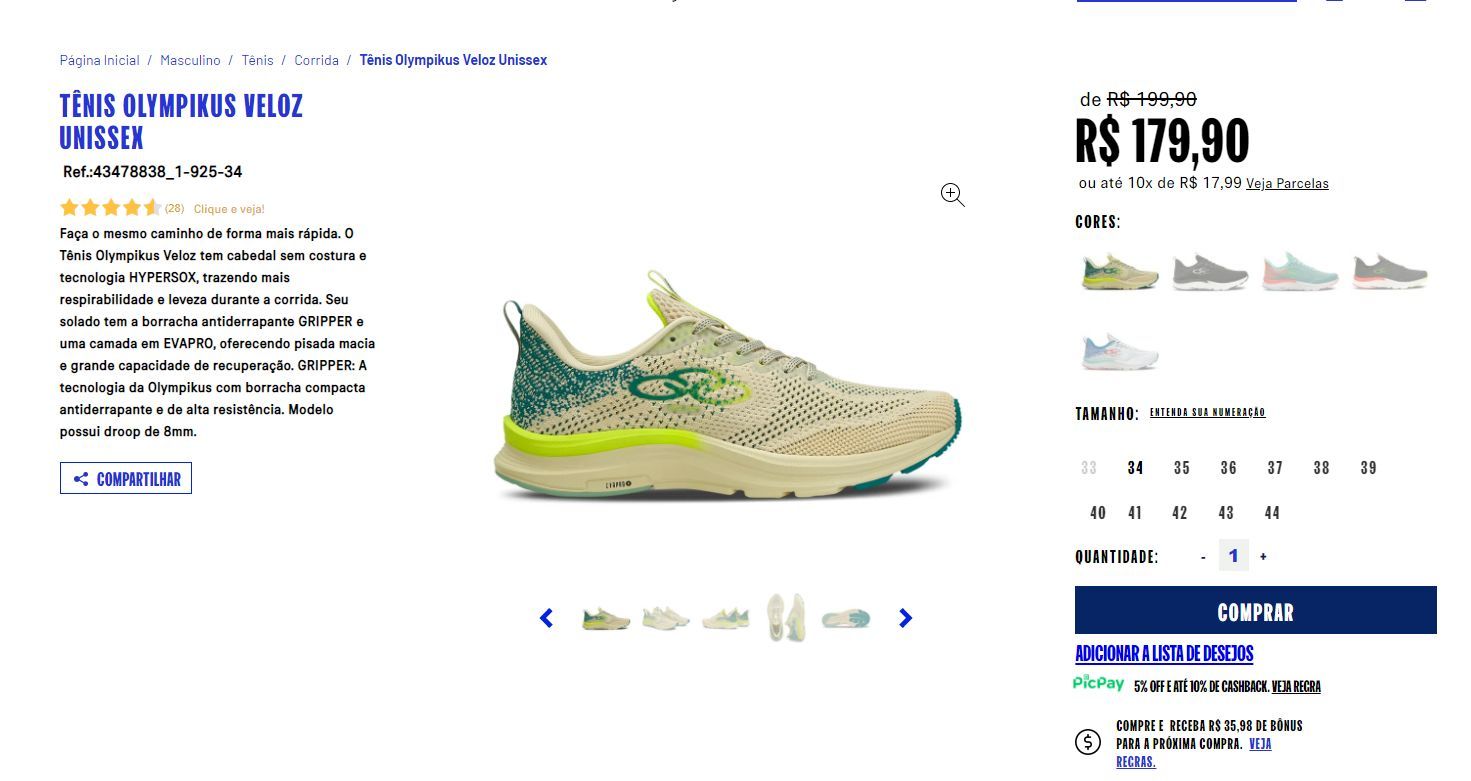
Task: Choose size 42
Action: coord(1180,513)
